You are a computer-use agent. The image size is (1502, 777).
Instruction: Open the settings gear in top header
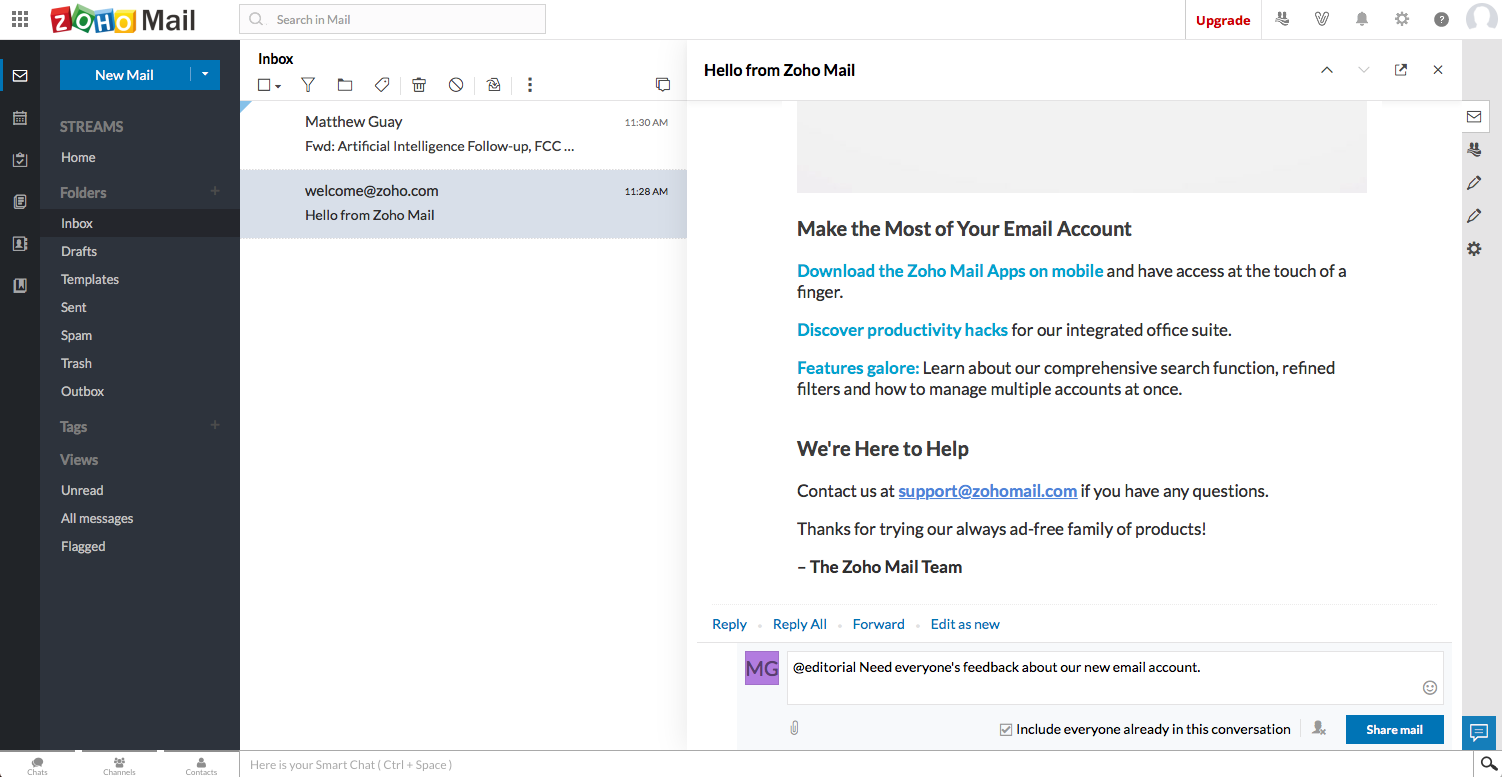(1402, 19)
